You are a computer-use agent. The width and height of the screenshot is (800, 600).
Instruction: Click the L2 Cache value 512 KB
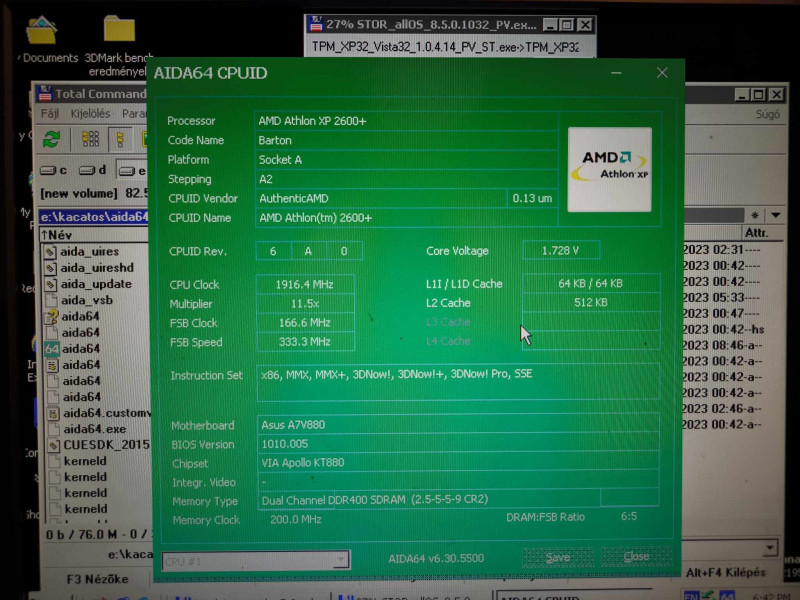[591, 303]
